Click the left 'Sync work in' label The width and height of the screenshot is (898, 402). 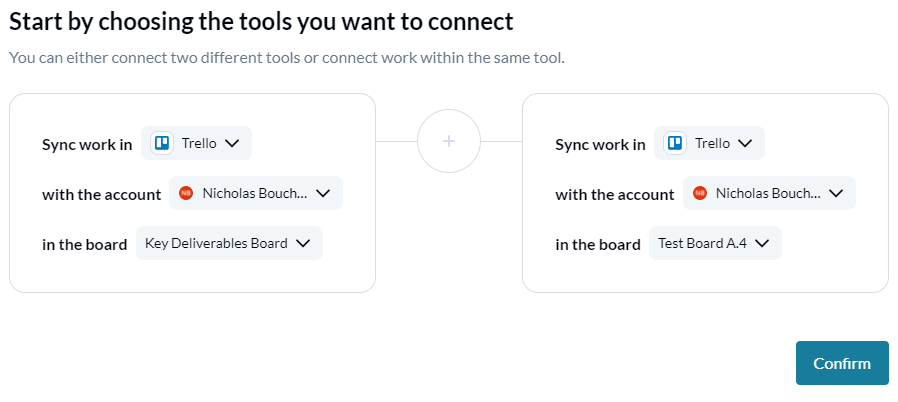point(87,144)
